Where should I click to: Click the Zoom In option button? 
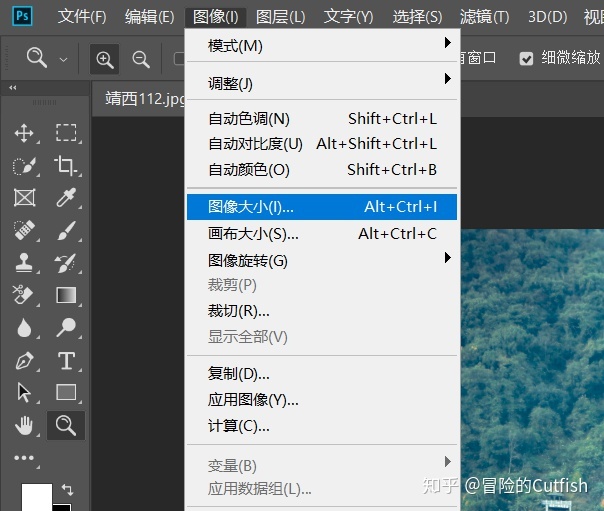104,59
